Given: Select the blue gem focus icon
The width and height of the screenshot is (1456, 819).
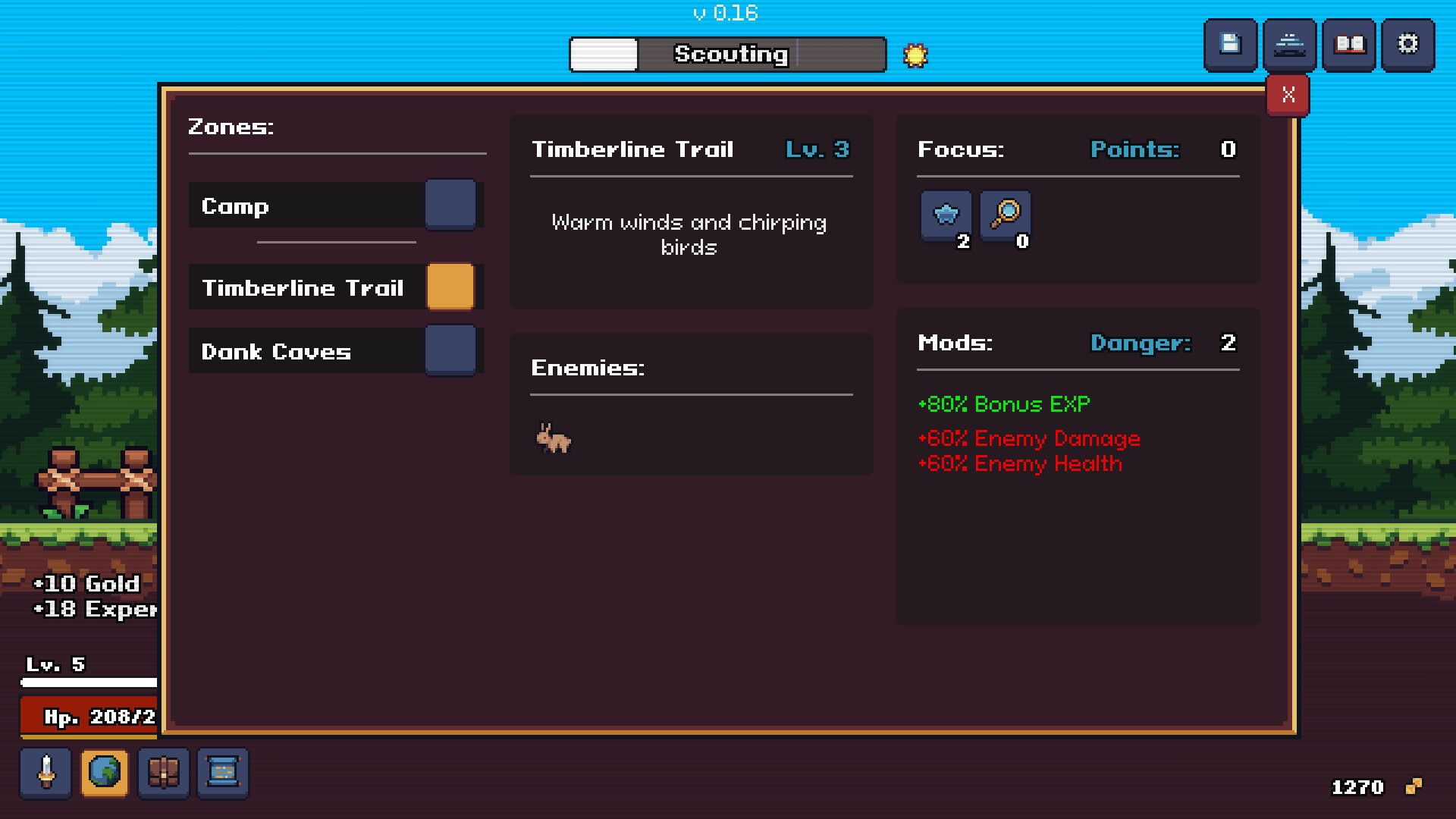Looking at the screenshot, I should [946, 215].
